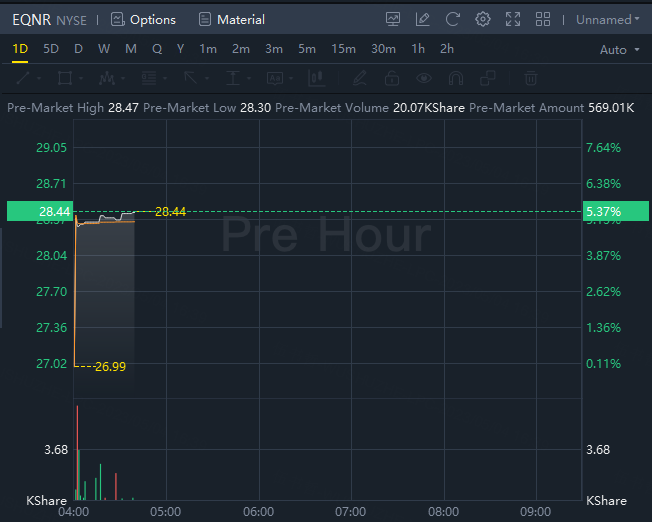
Task: Select the 5m interval
Action: 307,49
